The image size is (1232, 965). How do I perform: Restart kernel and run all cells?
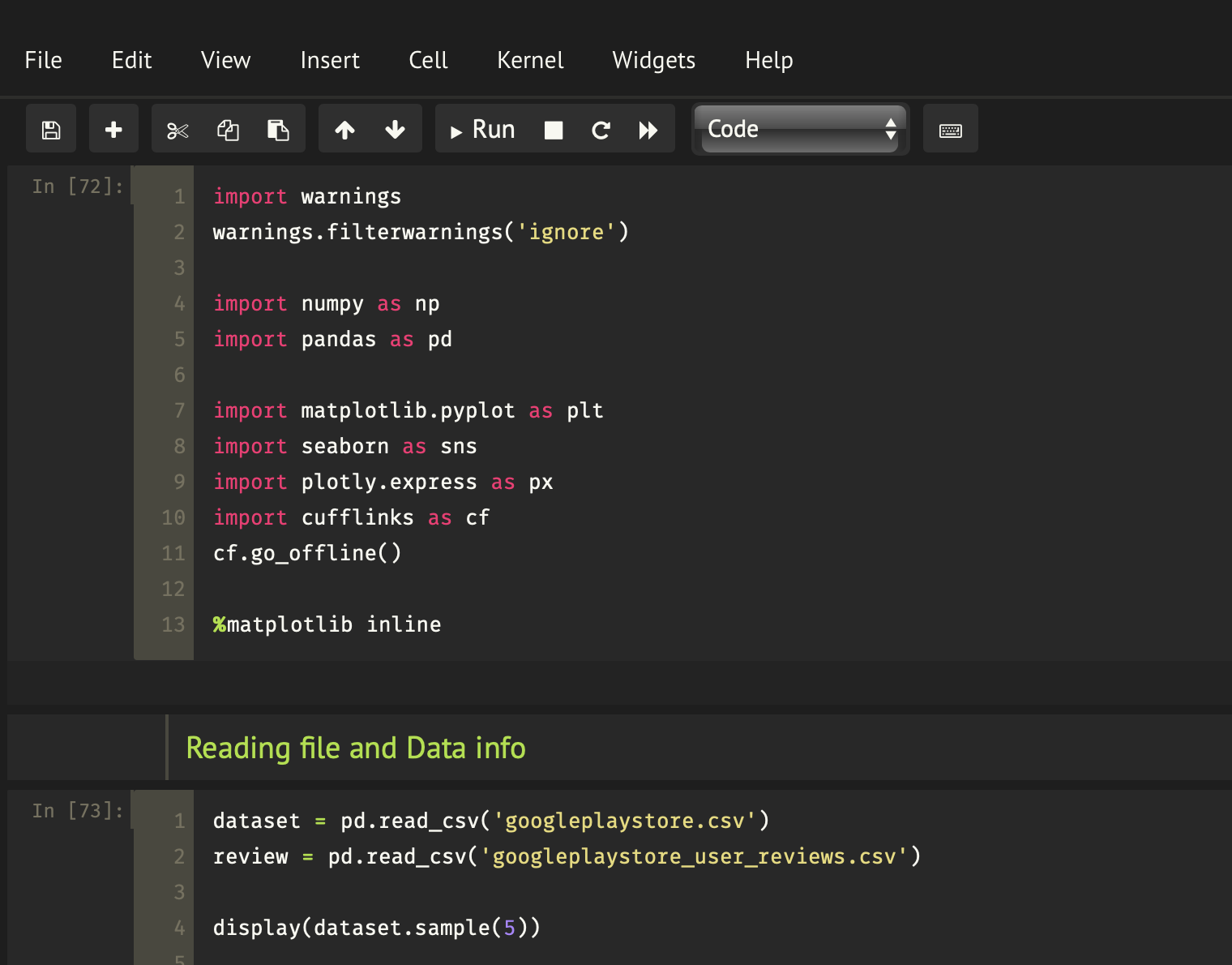tap(648, 130)
